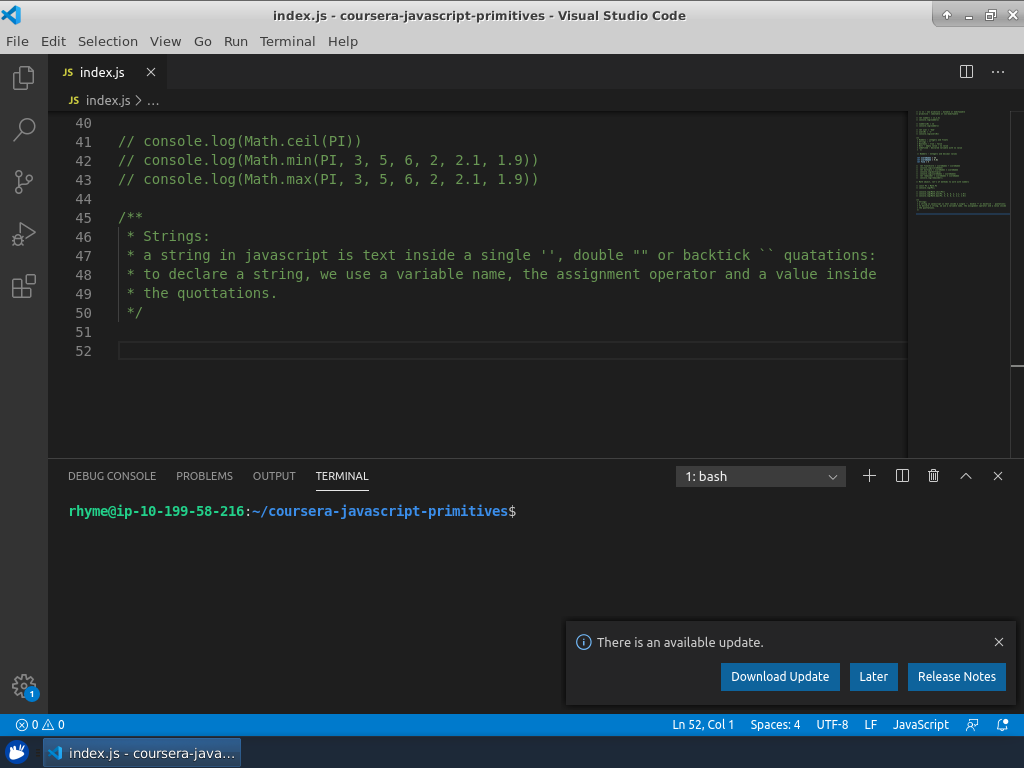Dismiss the update notification with X
Viewport: 1024px width, 768px height.
999,642
